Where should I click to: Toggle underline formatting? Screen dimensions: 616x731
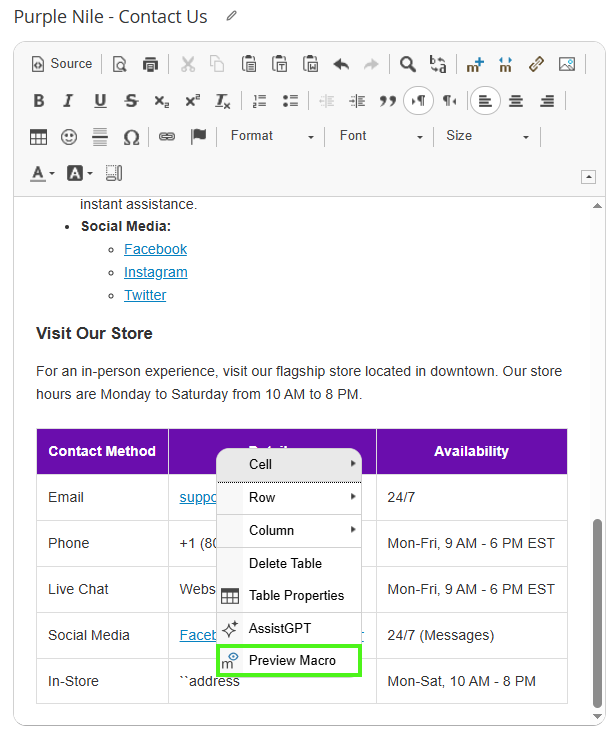click(x=100, y=101)
